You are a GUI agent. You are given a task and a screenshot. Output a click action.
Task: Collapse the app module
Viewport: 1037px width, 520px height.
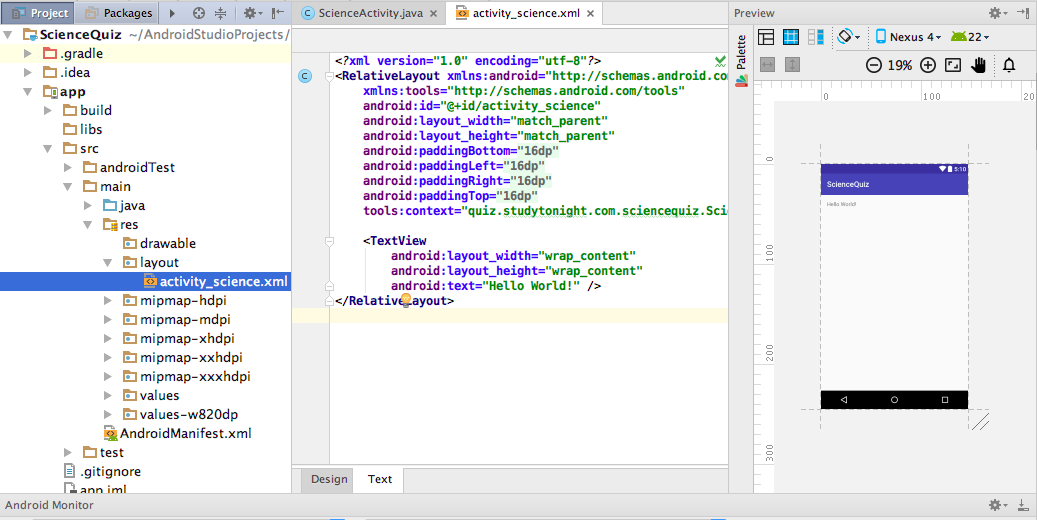click(x=28, y=91)
